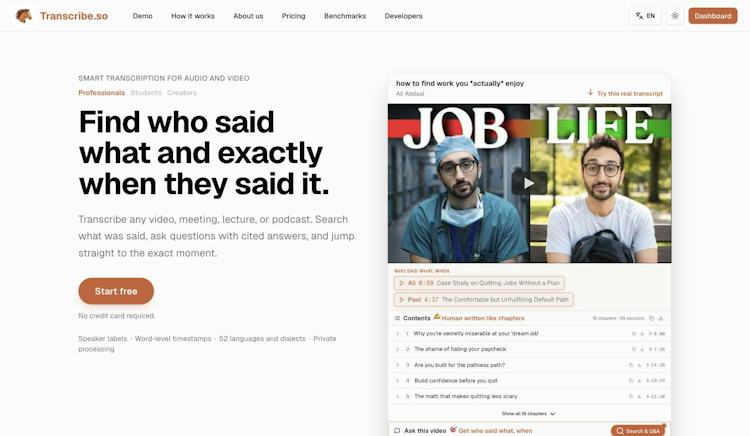This screenshot has height=436, width=750.
Task: Follow the 'Try this real transcript' link
Action: 625,93
